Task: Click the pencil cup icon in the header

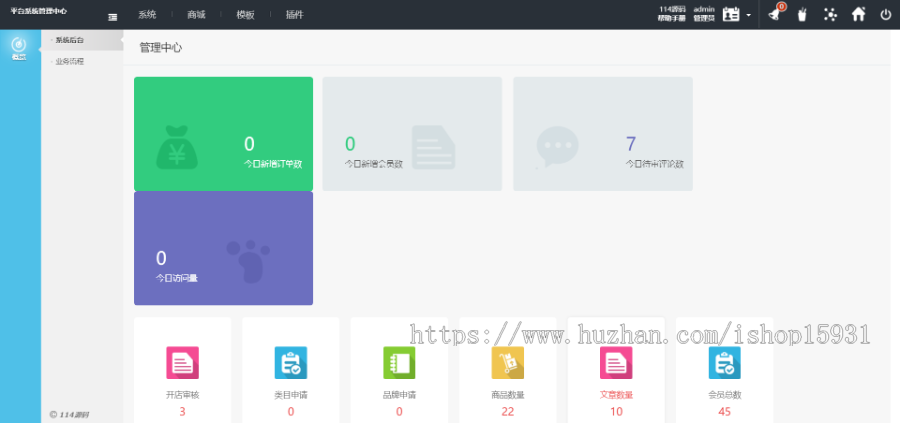Action: [802, 14]
